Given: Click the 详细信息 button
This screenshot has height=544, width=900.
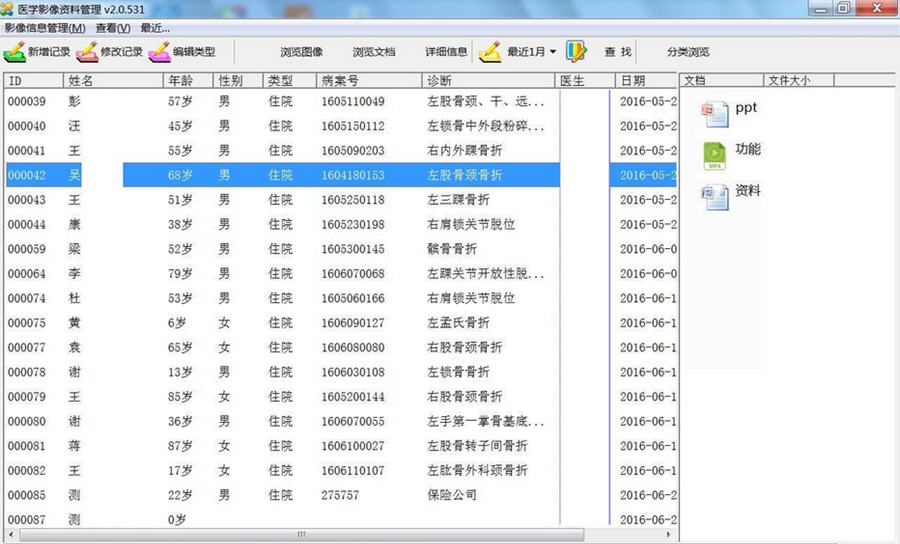Looking at the screenshot, I should pyautogui.click(x=446, y=52).
